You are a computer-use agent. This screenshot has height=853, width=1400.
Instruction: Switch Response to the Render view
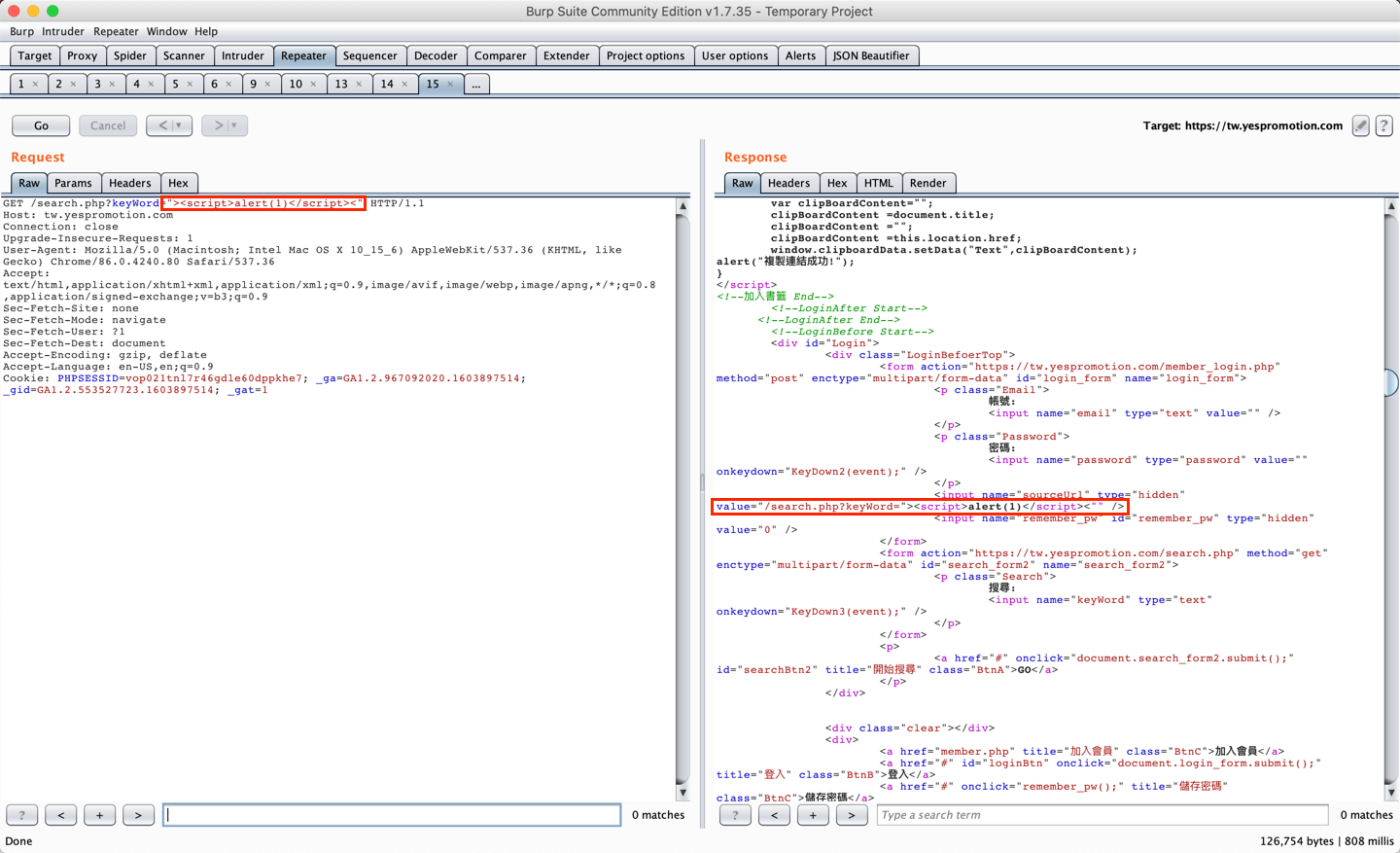click(928, 183)
